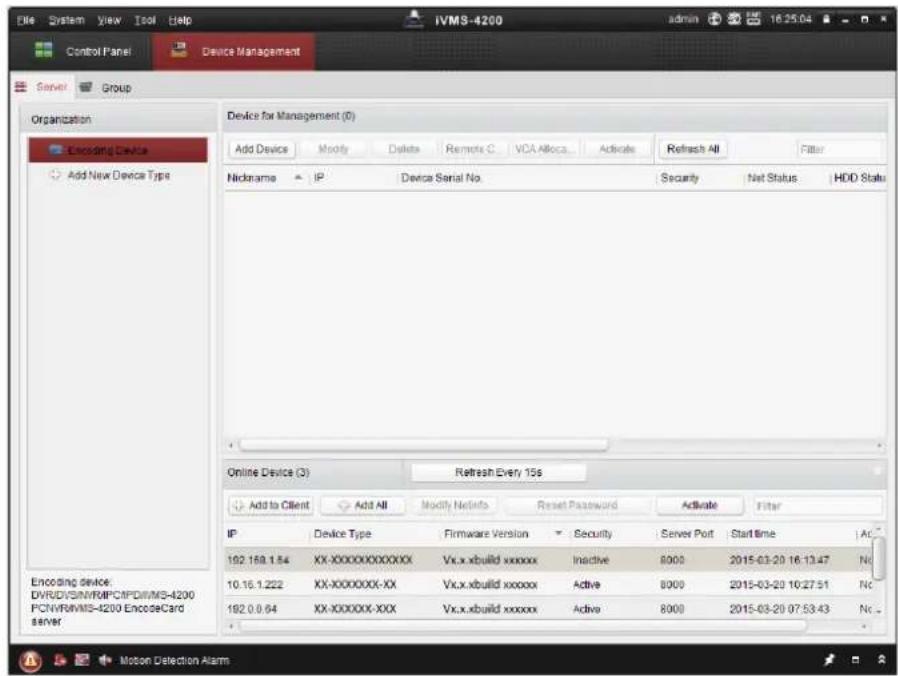
Task: Click the 3D-labeled icon in title bar
Action: click(735, 19)
